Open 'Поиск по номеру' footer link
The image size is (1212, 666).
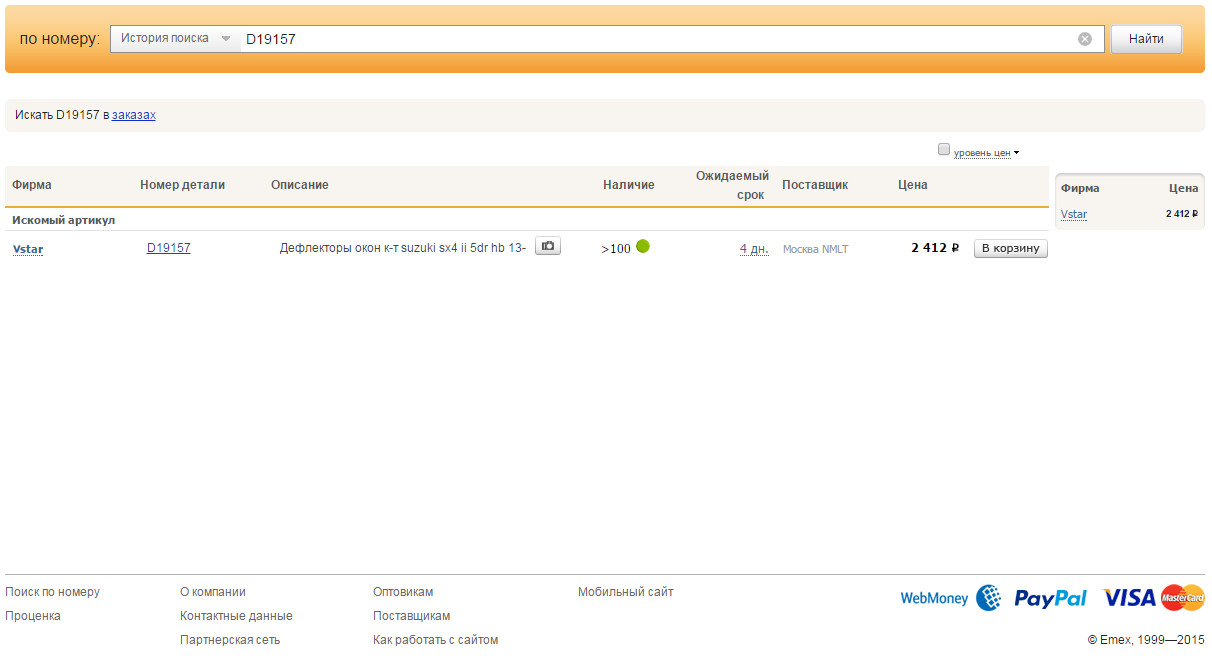(53, 592)
